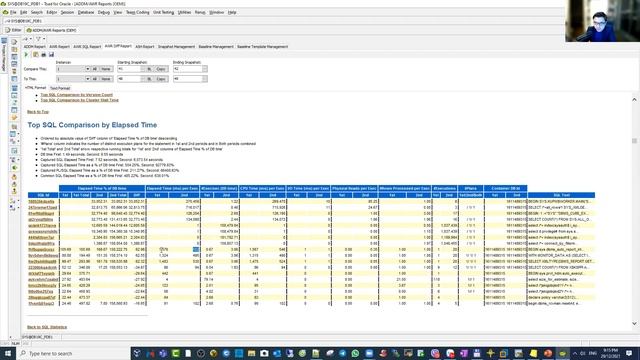Adjust Compare This ending snapshot spinner
The height and width of the screenshot is (360, 640).
click(204, 69)
